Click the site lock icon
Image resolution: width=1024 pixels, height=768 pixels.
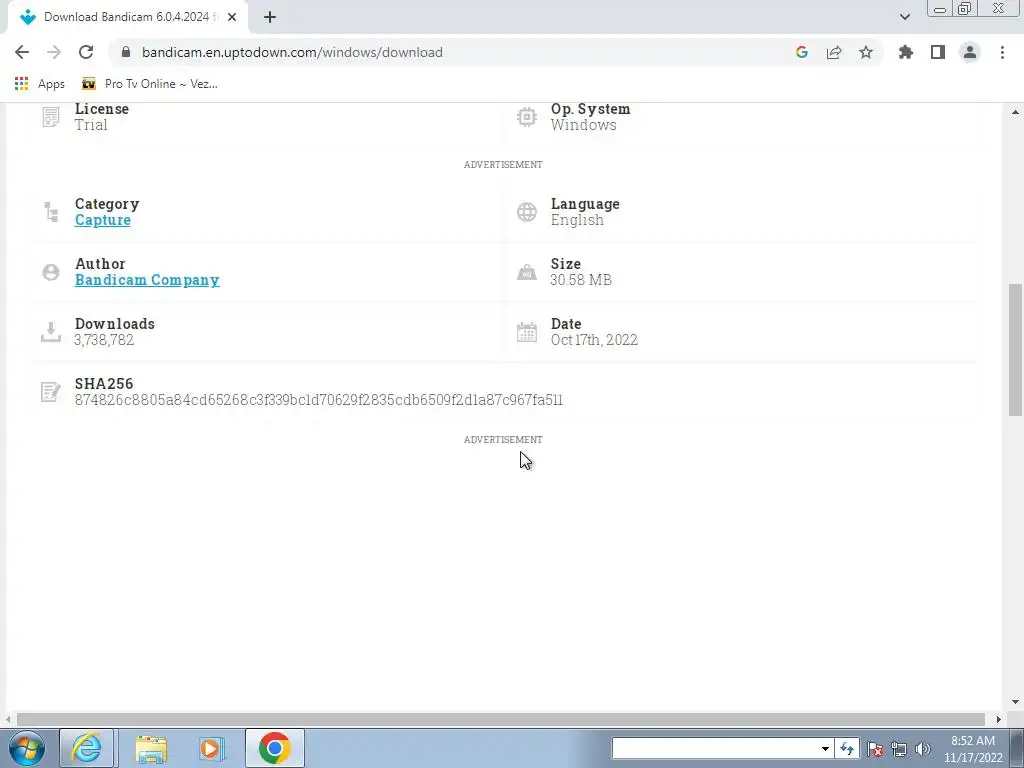pyautogui.click(x=126, y=52)
